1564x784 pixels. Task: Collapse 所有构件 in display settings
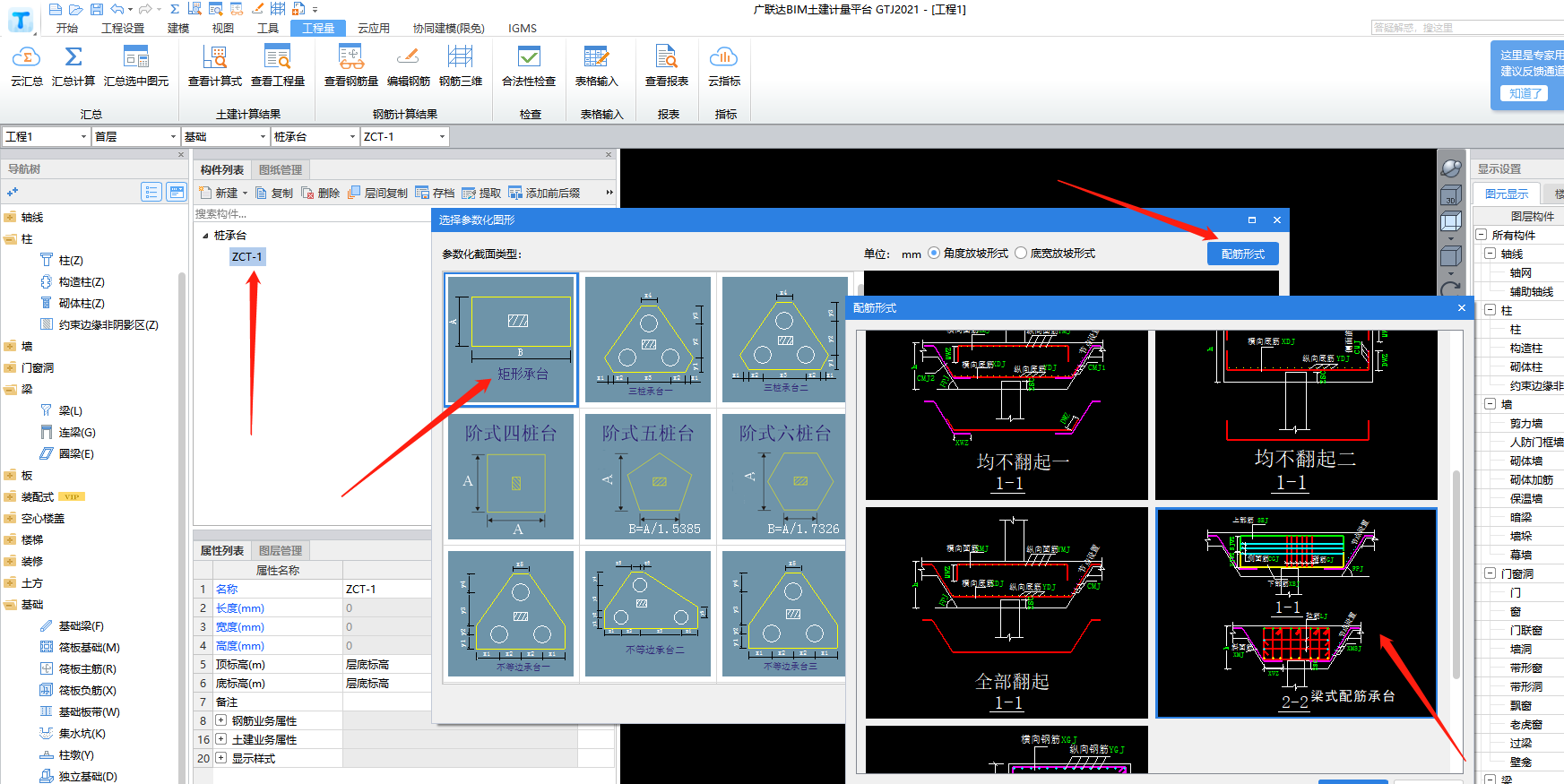tap(1482, 235)
